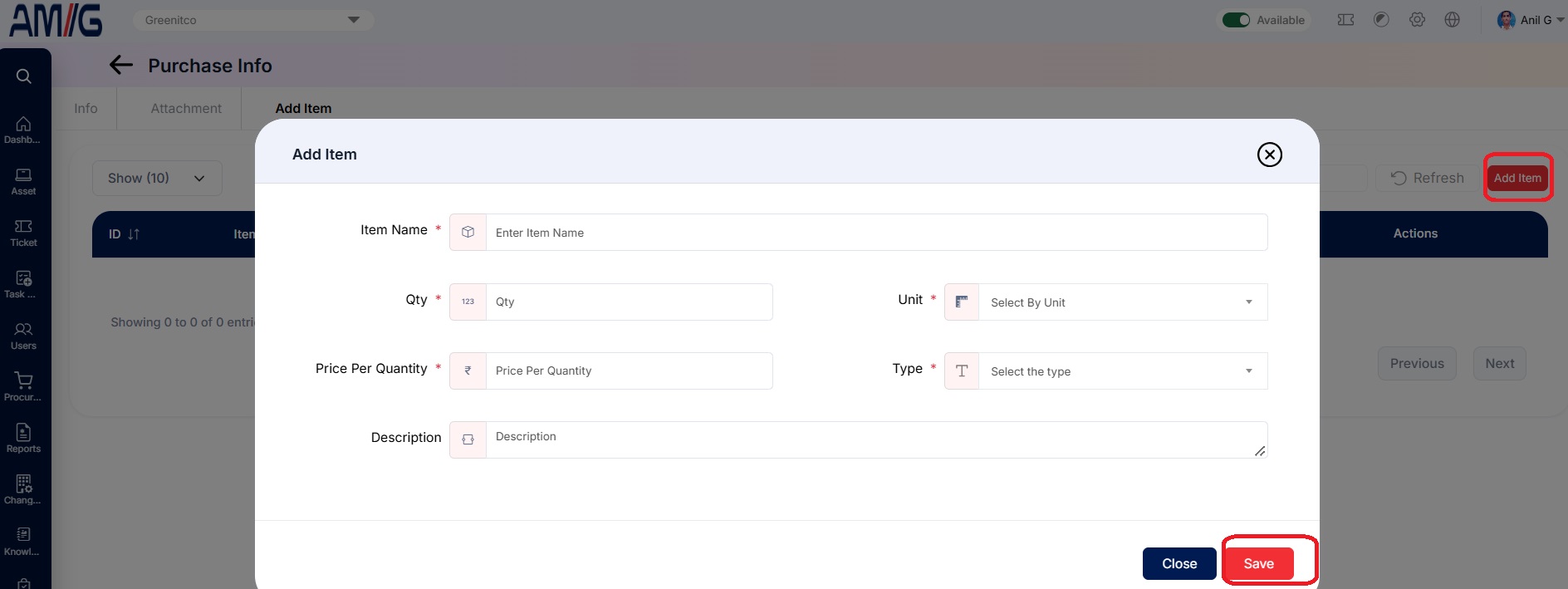Open the Select By Unit dropdown

click(1123, 302)
